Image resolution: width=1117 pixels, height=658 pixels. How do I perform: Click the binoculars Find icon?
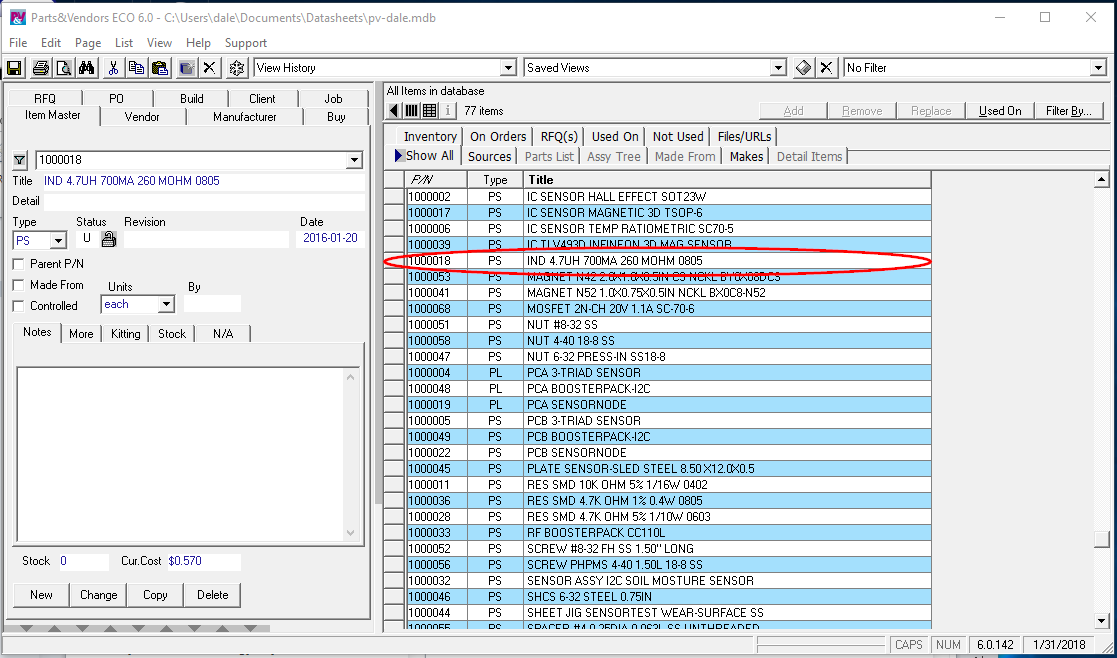point(87,68)
